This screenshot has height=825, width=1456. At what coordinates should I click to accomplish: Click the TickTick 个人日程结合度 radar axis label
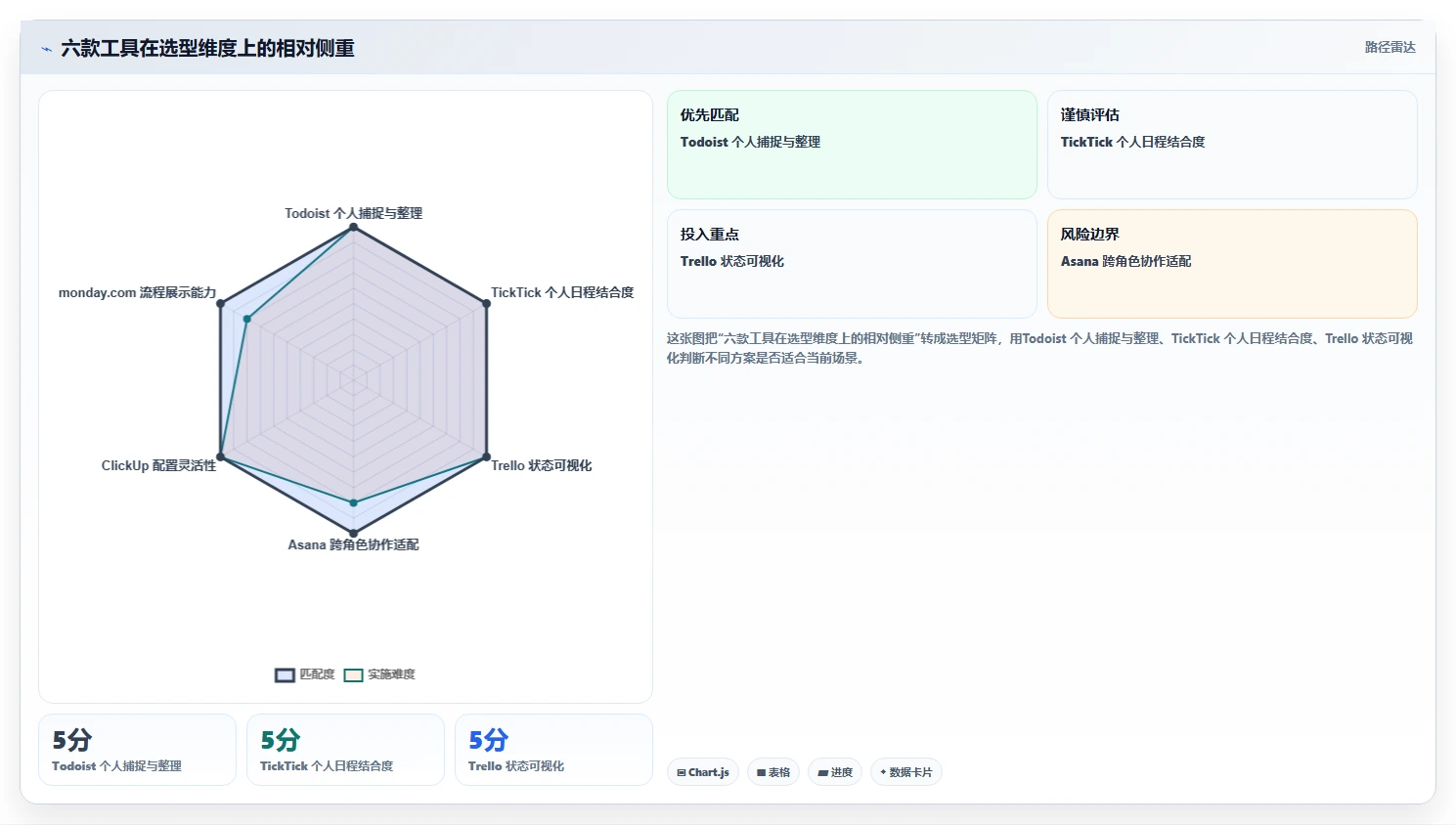[x=562, y=292]
